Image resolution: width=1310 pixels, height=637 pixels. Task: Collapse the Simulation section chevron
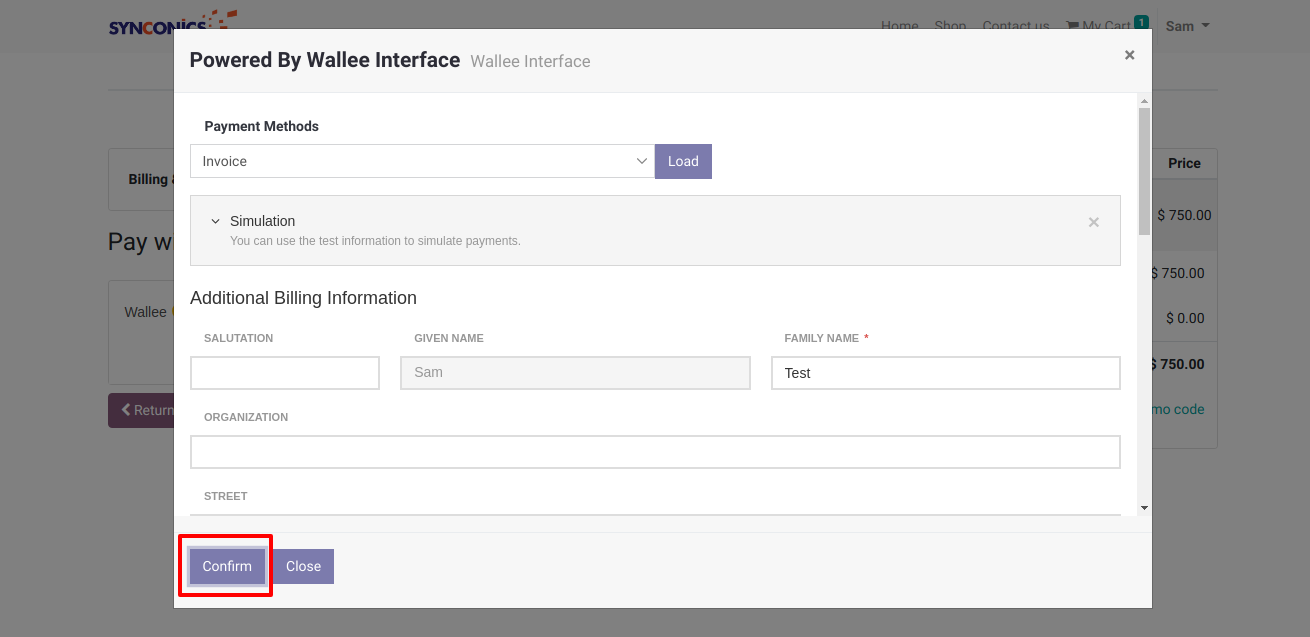(x=215, y=221)
